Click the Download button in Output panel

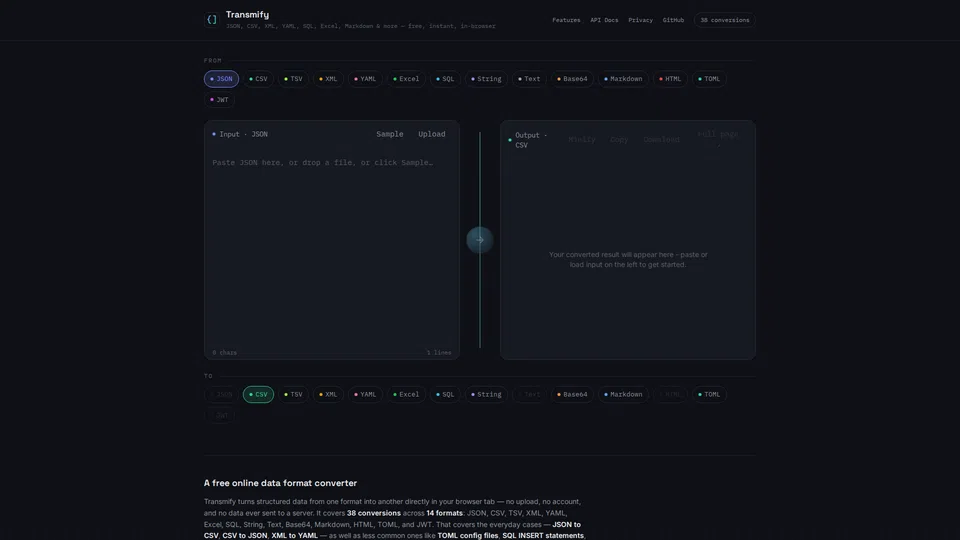click(x=661, y=140)
